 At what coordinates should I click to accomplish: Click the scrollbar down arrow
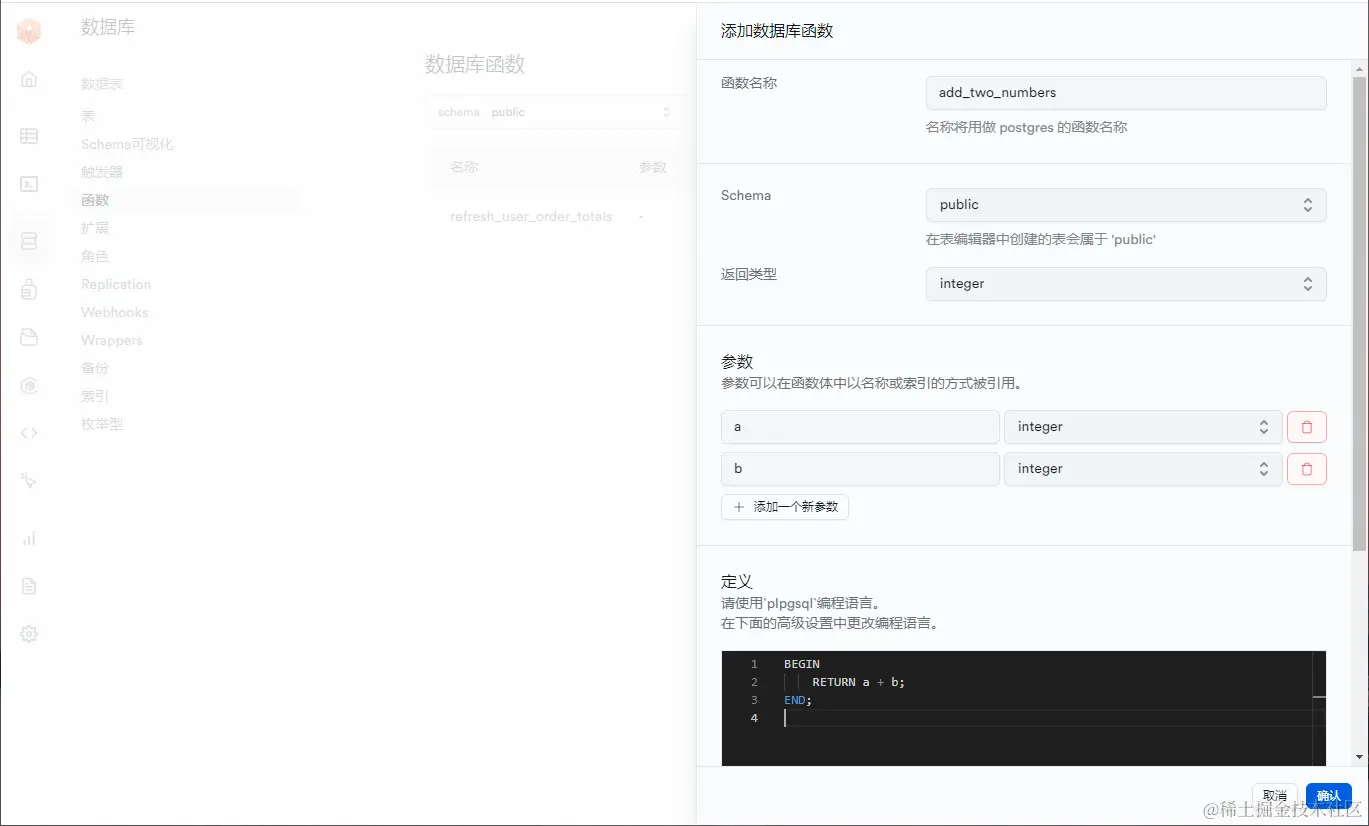click(1359, 758)
